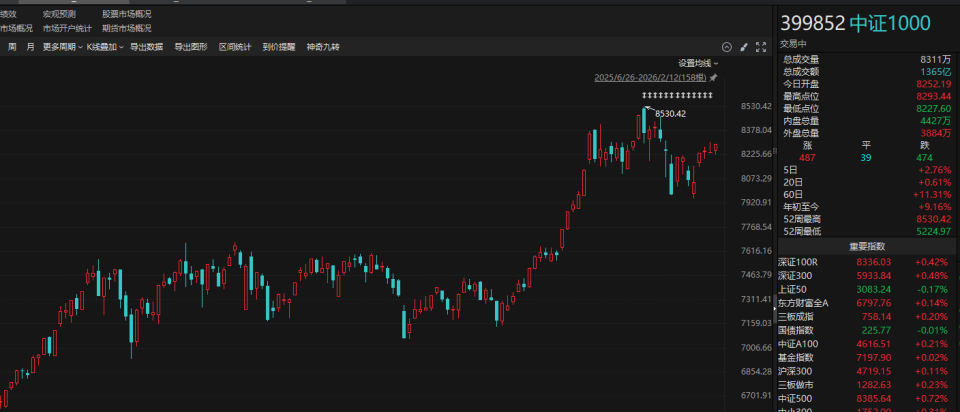Viewport: 960px width, 412px height.
Task: Click 5日 change +2.76%
Action: tap(935, 170)
